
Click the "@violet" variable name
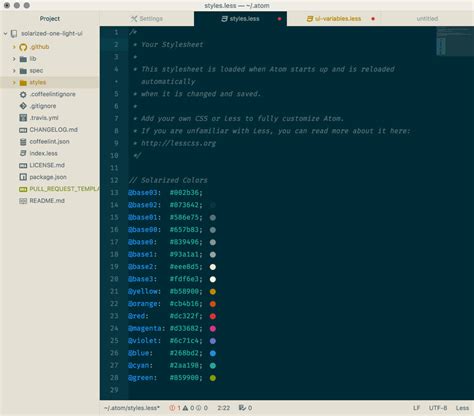(x=142, y=341)
